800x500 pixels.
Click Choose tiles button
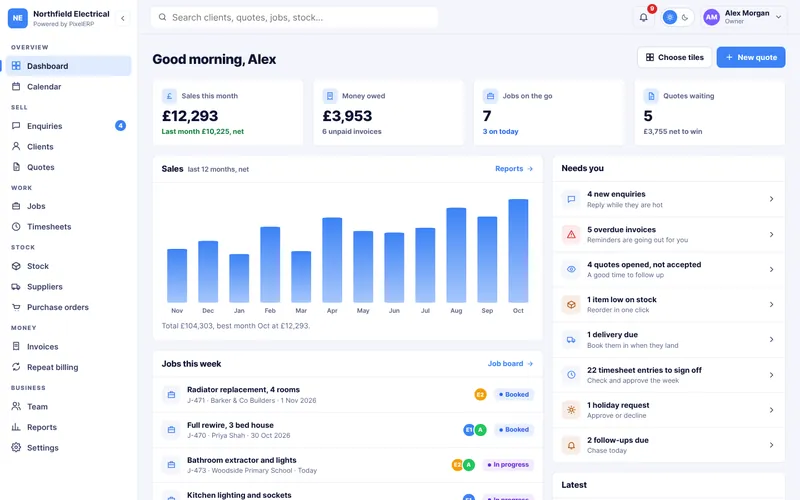pos(674,57)
